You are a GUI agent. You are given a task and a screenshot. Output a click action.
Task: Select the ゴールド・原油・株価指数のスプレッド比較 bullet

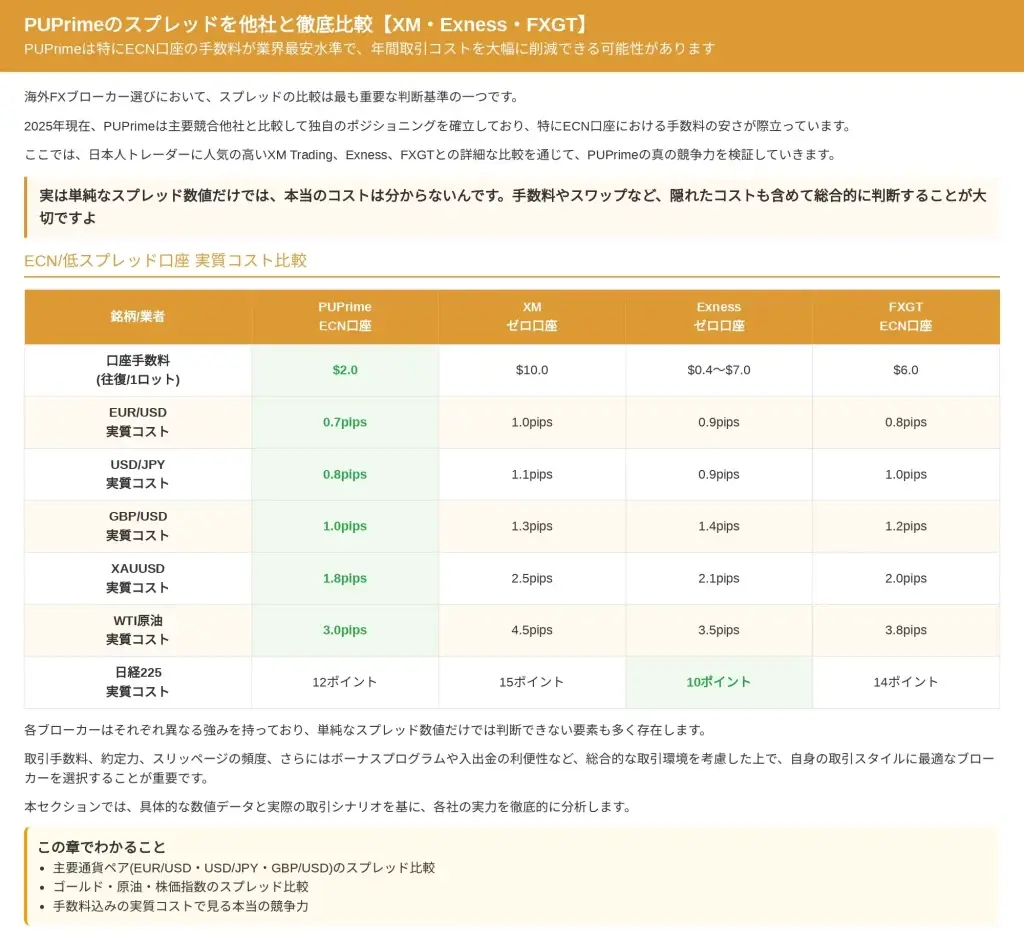click(181, 887)
